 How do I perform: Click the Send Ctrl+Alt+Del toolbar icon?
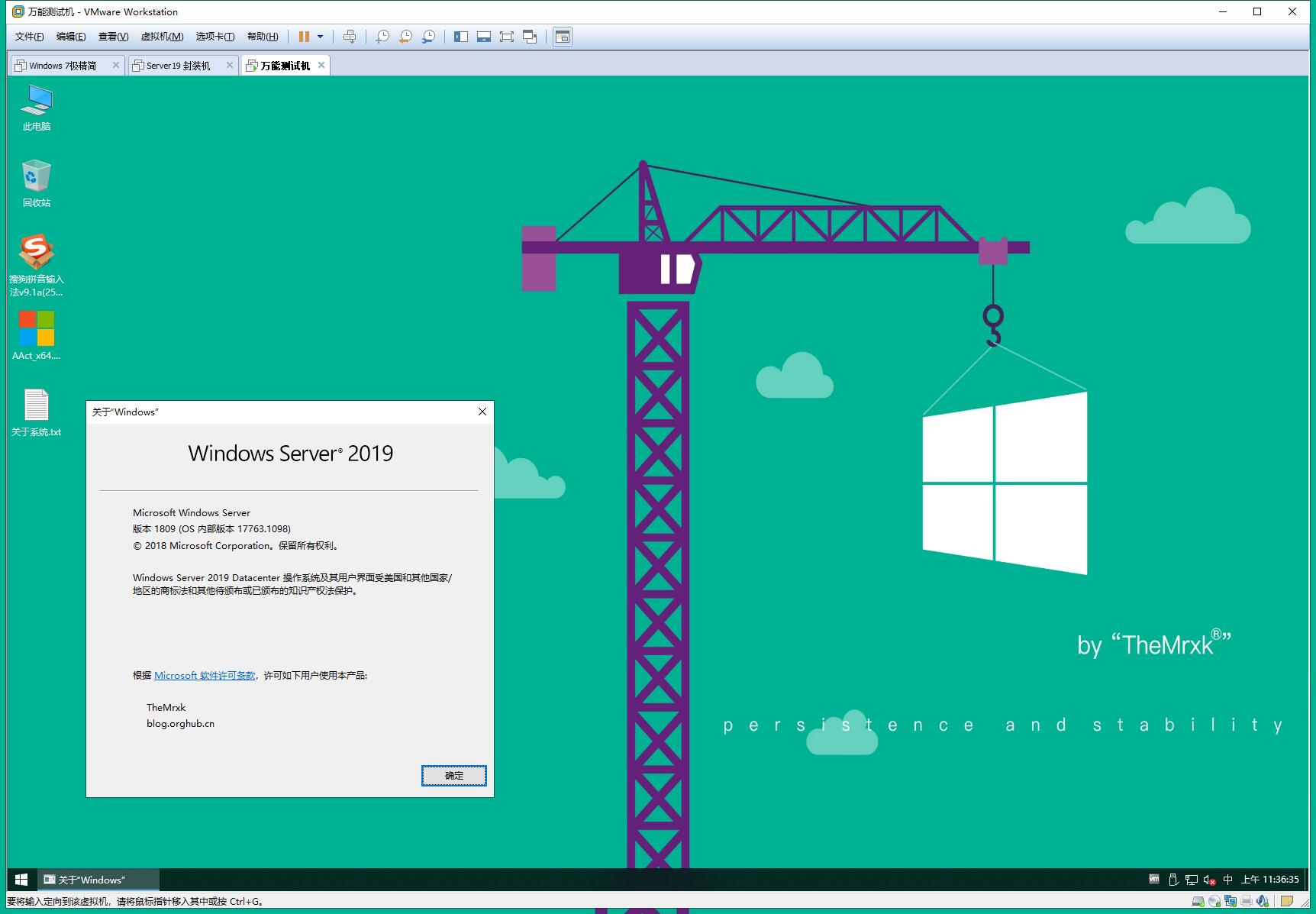coord(350,37)
